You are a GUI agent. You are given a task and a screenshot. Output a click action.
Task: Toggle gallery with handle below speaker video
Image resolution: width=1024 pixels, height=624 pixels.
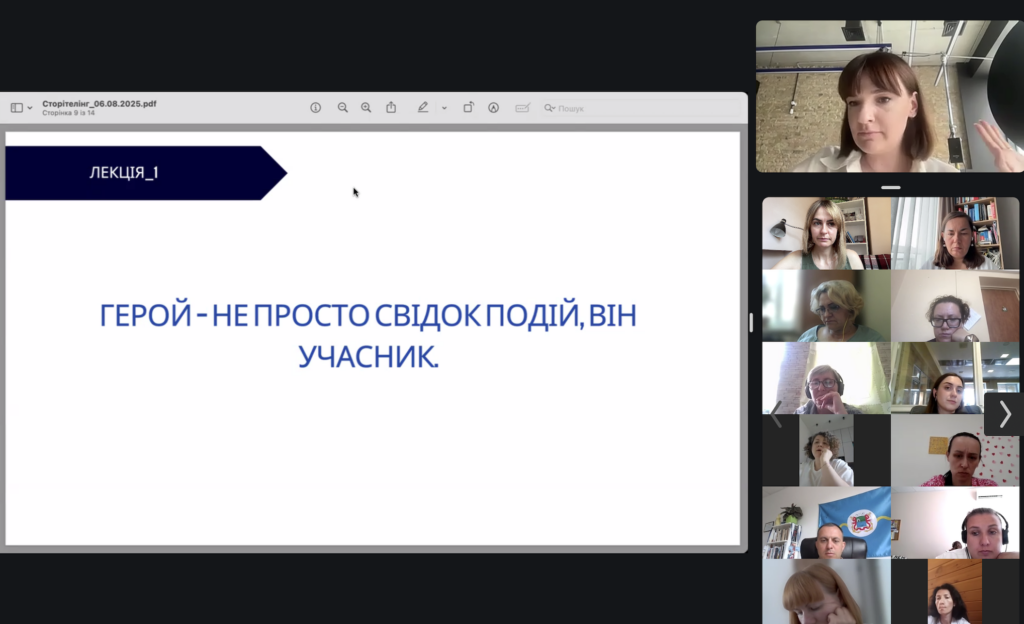(x=890, y=187)
